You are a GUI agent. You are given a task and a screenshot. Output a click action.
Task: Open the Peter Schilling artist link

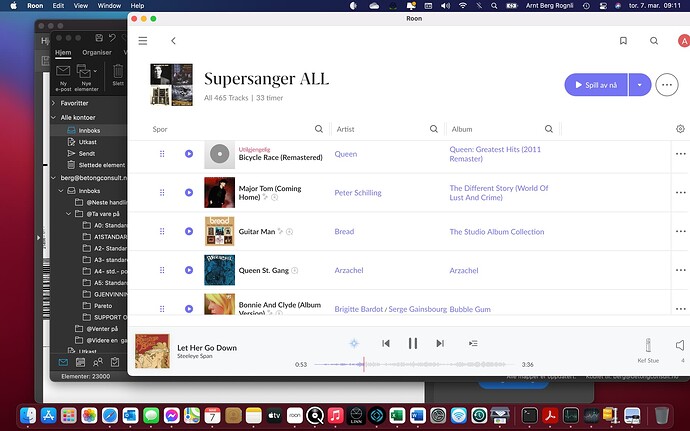click(358, 193)
